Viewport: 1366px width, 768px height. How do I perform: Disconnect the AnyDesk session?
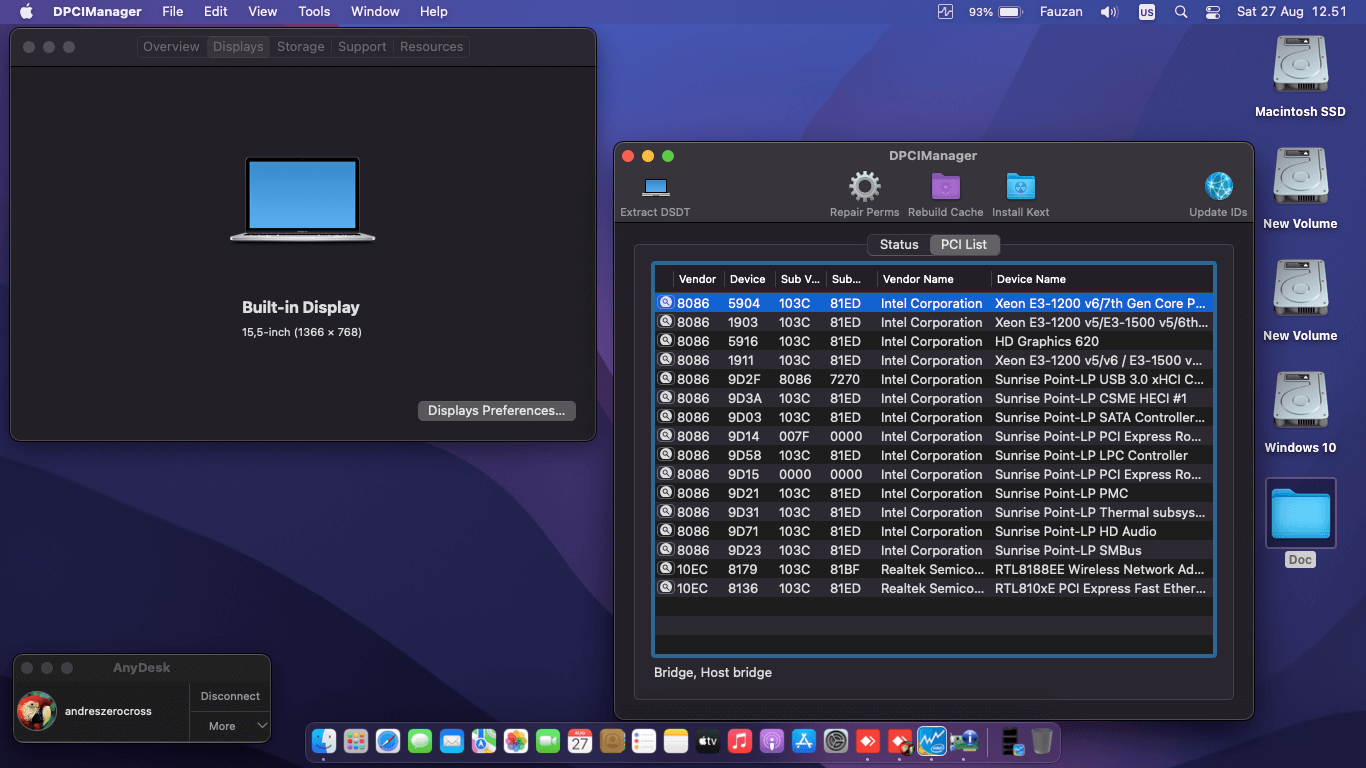[x=229, y=696]
